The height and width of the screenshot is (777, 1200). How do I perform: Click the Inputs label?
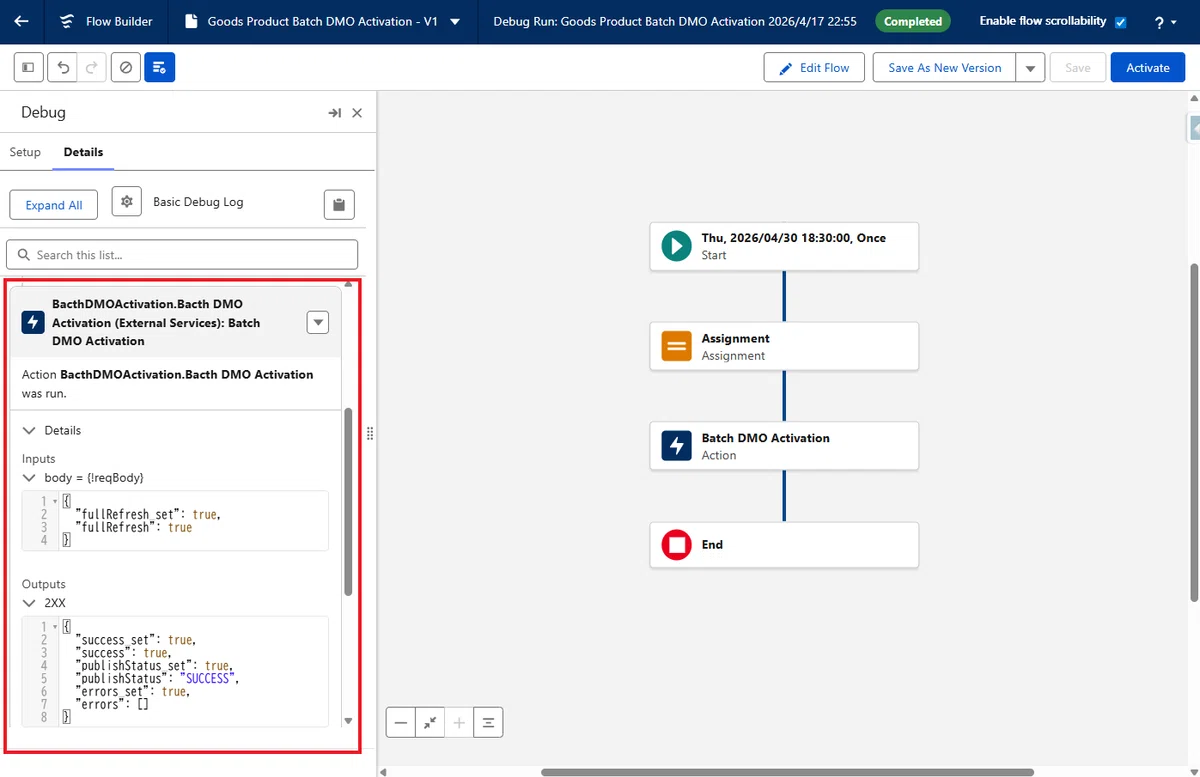point(39,459)
